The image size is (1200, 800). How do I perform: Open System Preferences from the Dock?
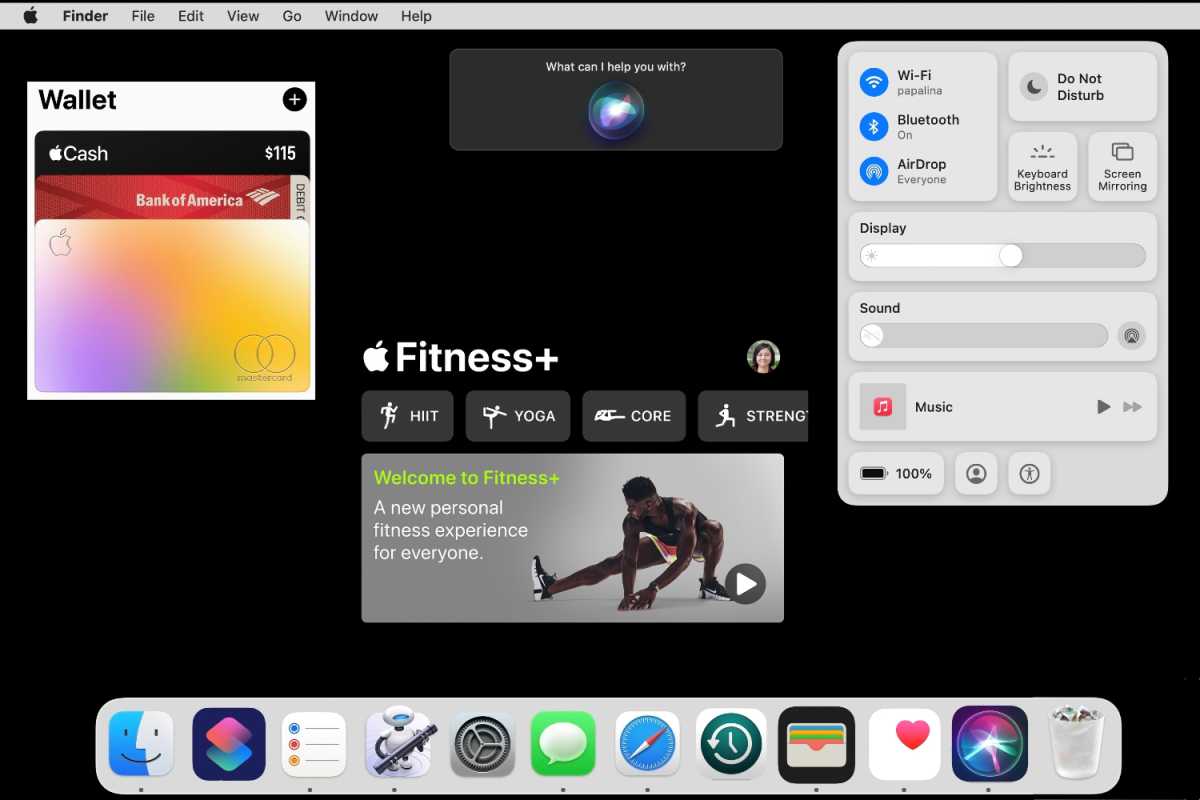point(483,744)
